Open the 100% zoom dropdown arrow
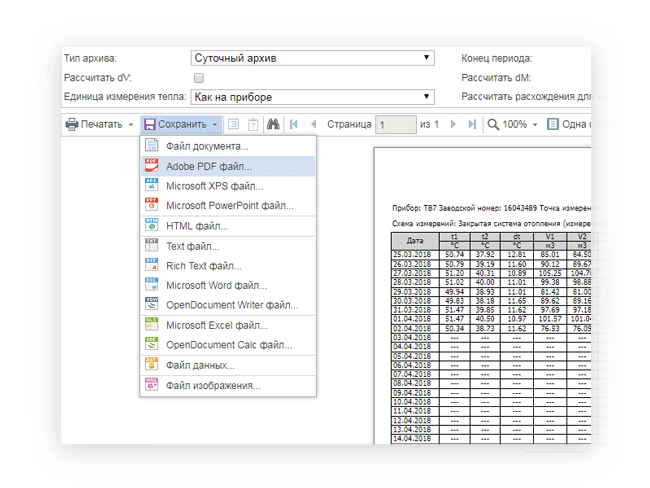650x488 pixels. pyautogui.click(x=535, y=124)
